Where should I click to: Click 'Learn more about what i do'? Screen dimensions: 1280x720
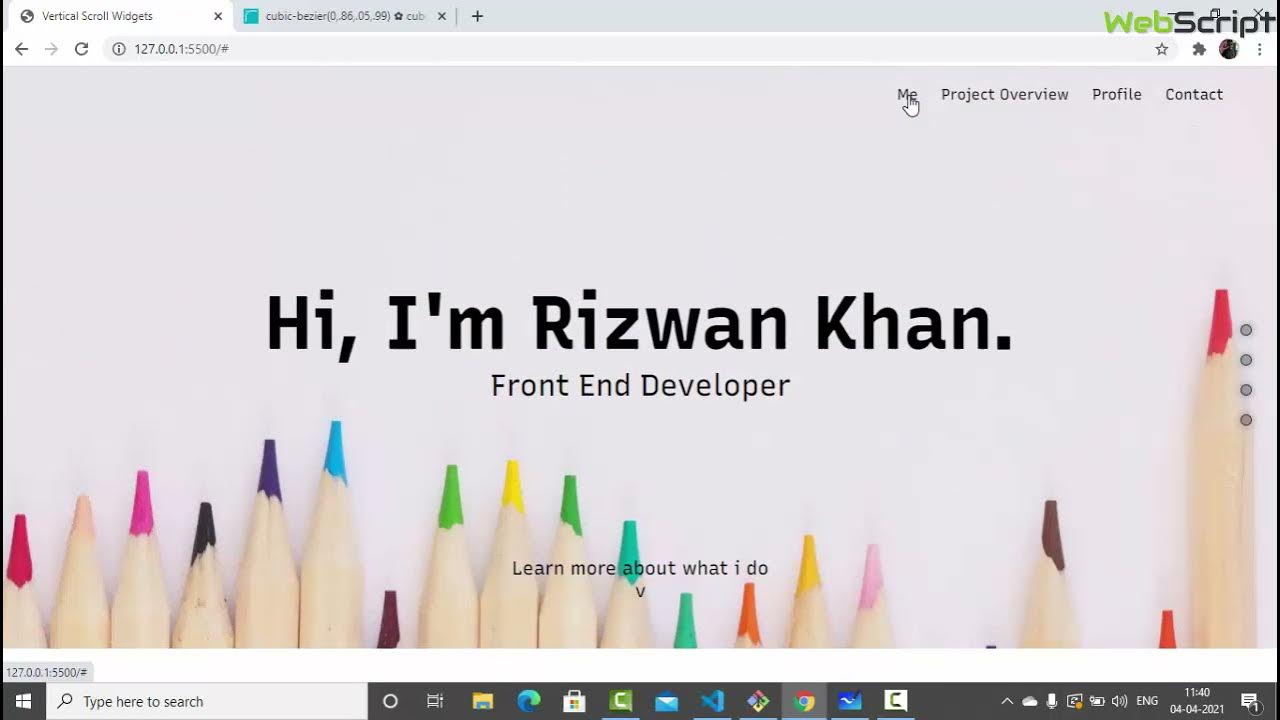click(x=640, y=568)
